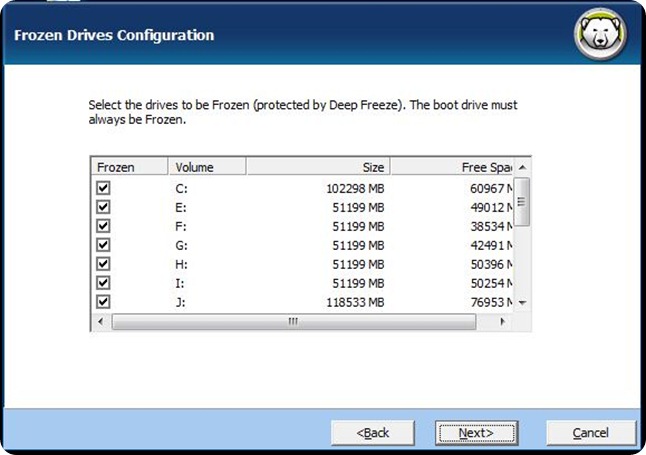Click the 76953 free space value
Screen dimensions: 646x455
coord(492,303)
